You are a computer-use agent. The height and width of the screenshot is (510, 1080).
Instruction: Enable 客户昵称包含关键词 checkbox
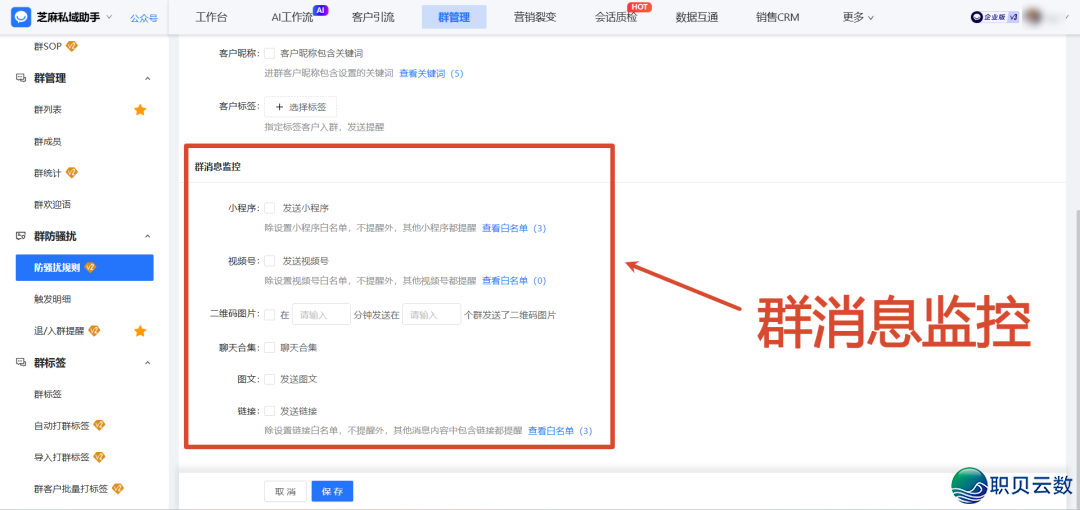(270, 53)
